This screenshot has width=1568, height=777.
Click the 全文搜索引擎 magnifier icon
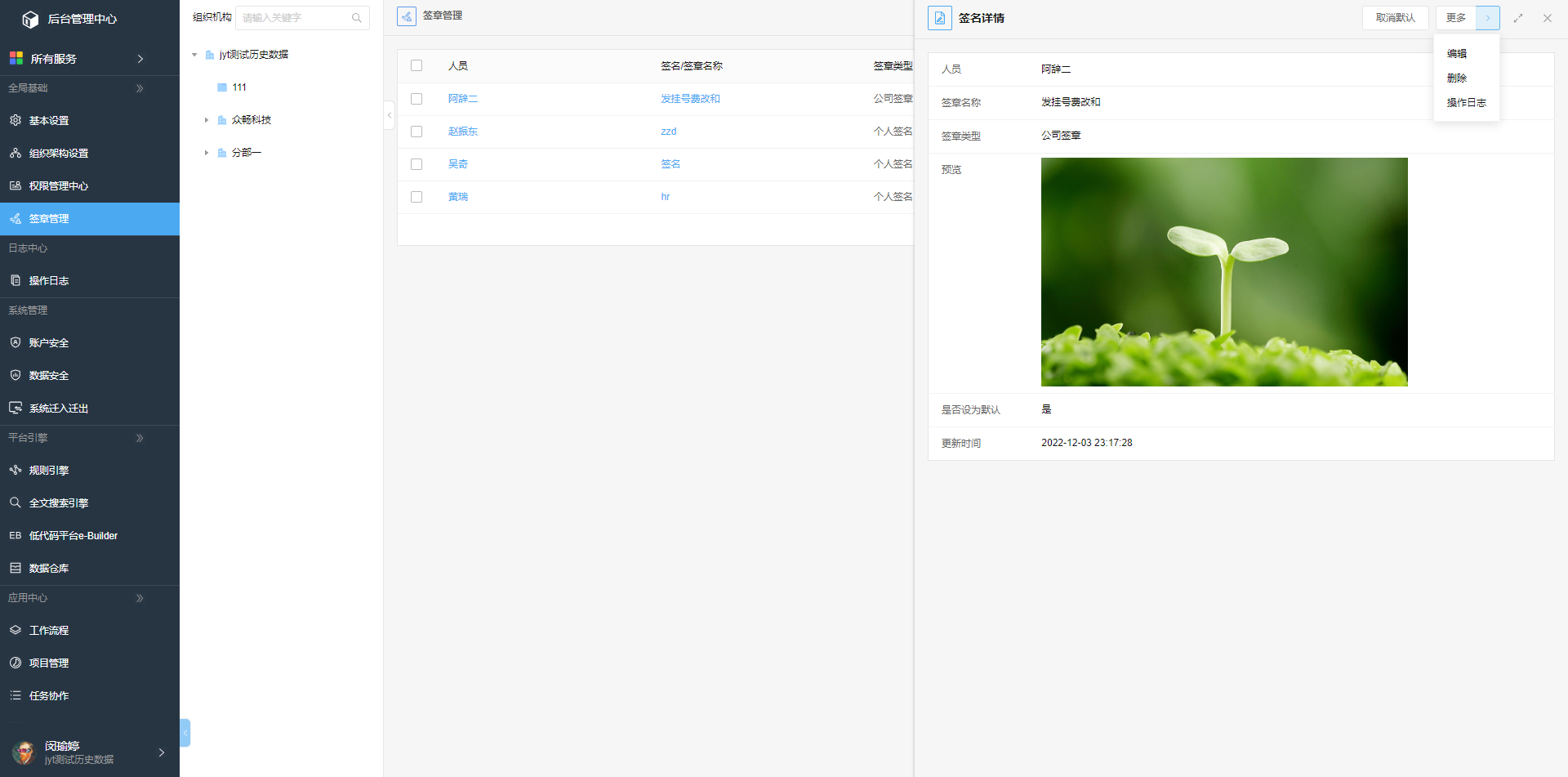pos(16,502)
